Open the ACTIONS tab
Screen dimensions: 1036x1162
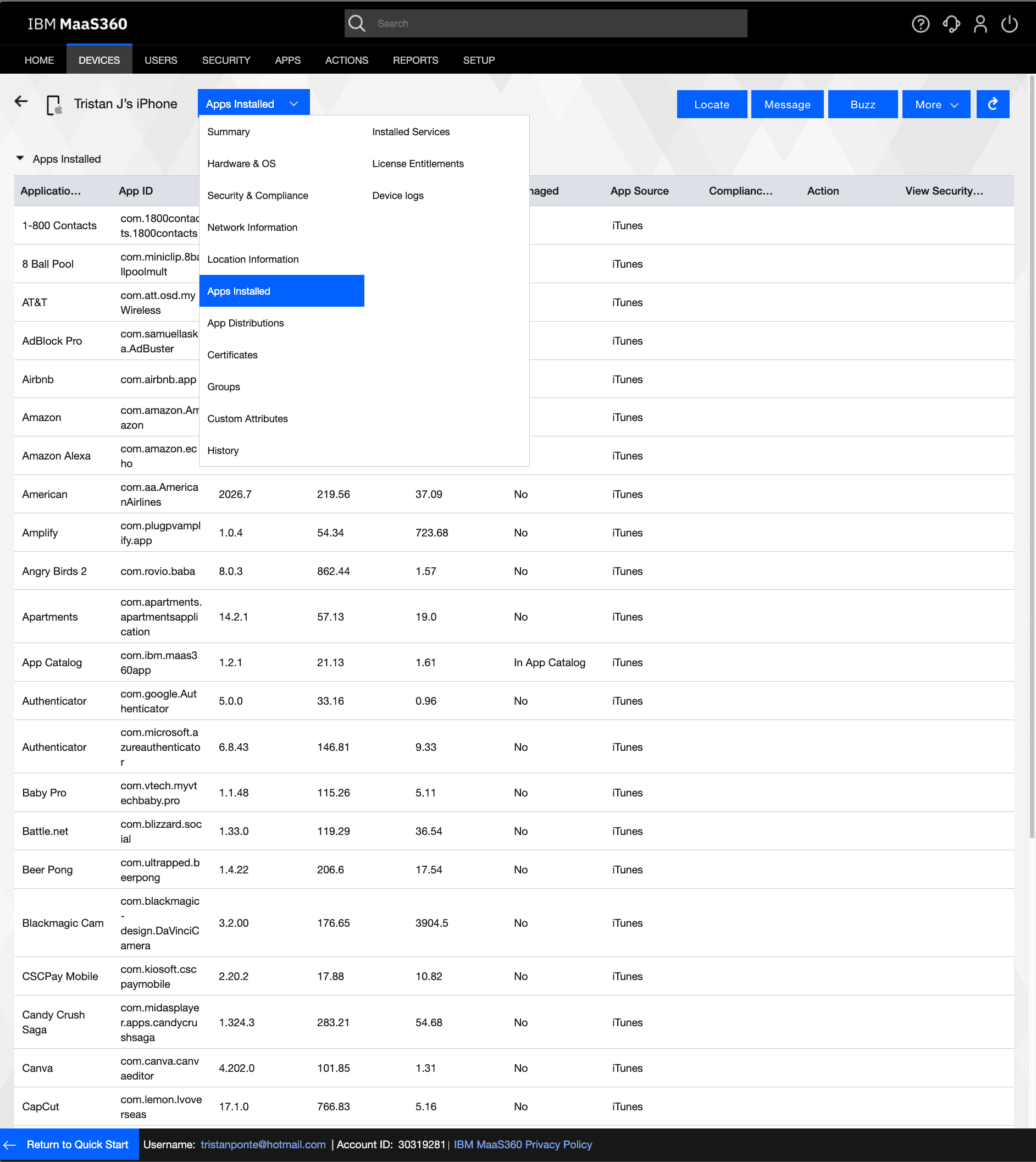(x=346, y=60)
